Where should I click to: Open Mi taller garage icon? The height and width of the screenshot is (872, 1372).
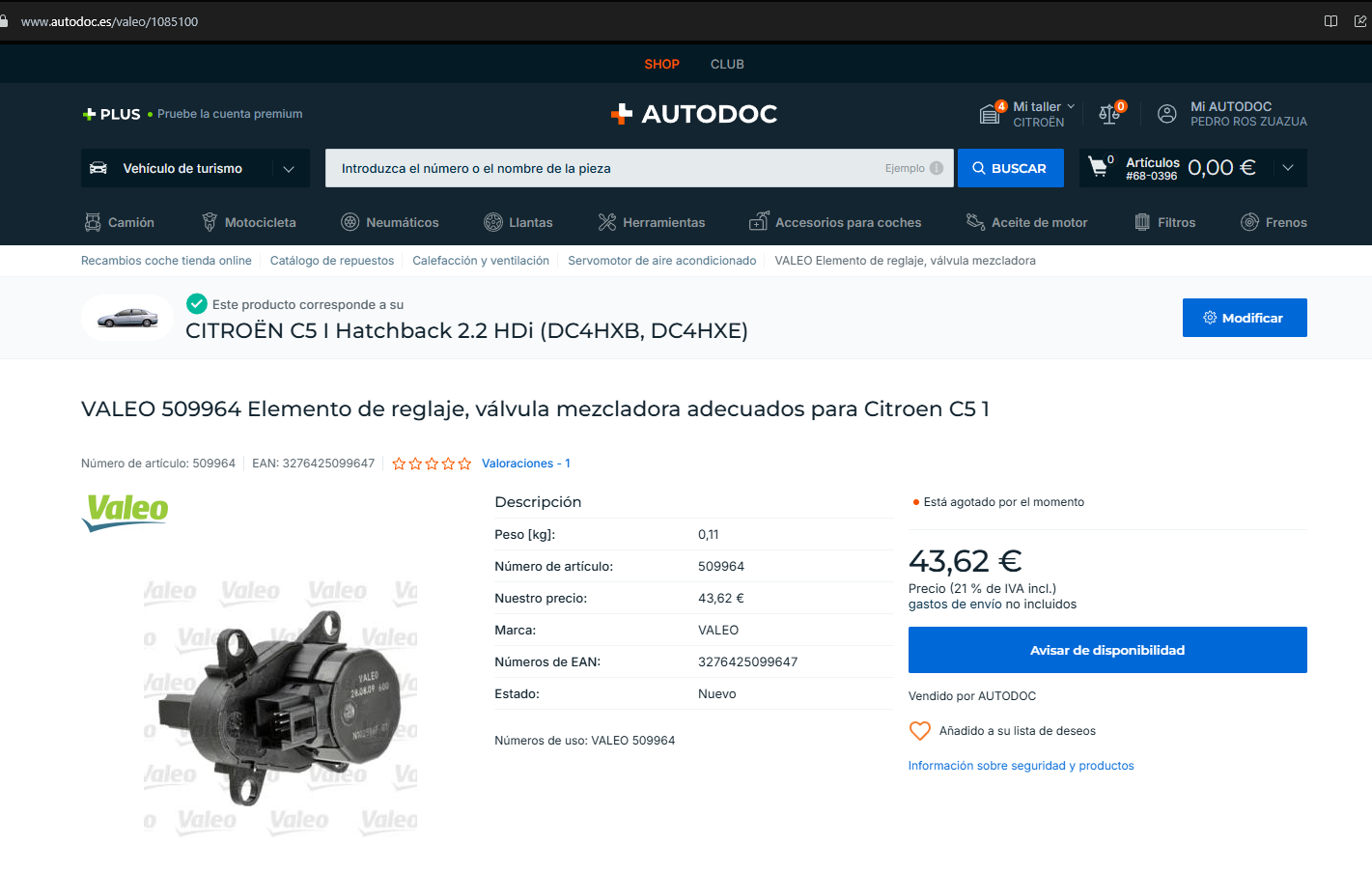pos(991,114)
